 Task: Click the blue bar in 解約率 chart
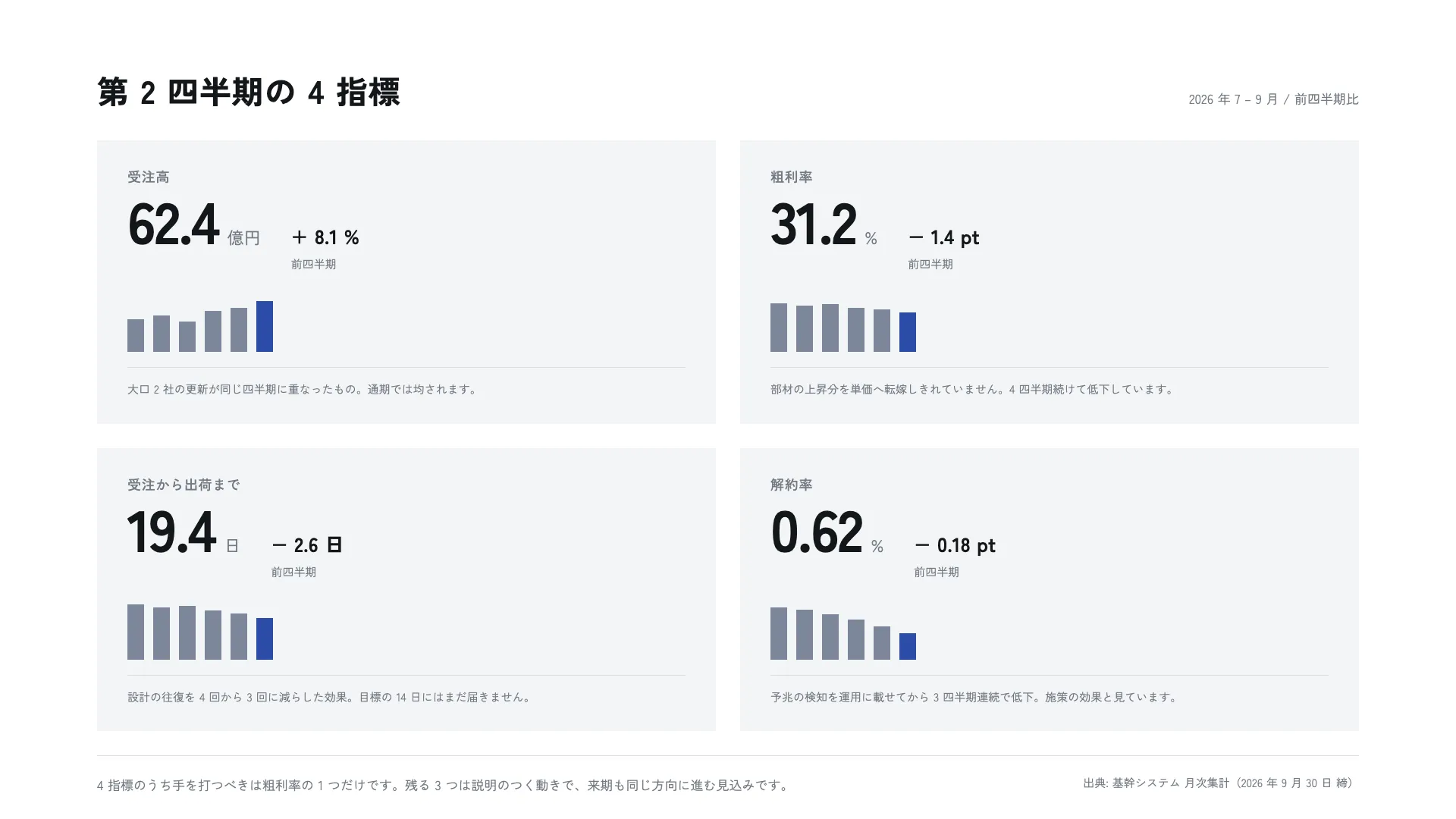(908, 647)
